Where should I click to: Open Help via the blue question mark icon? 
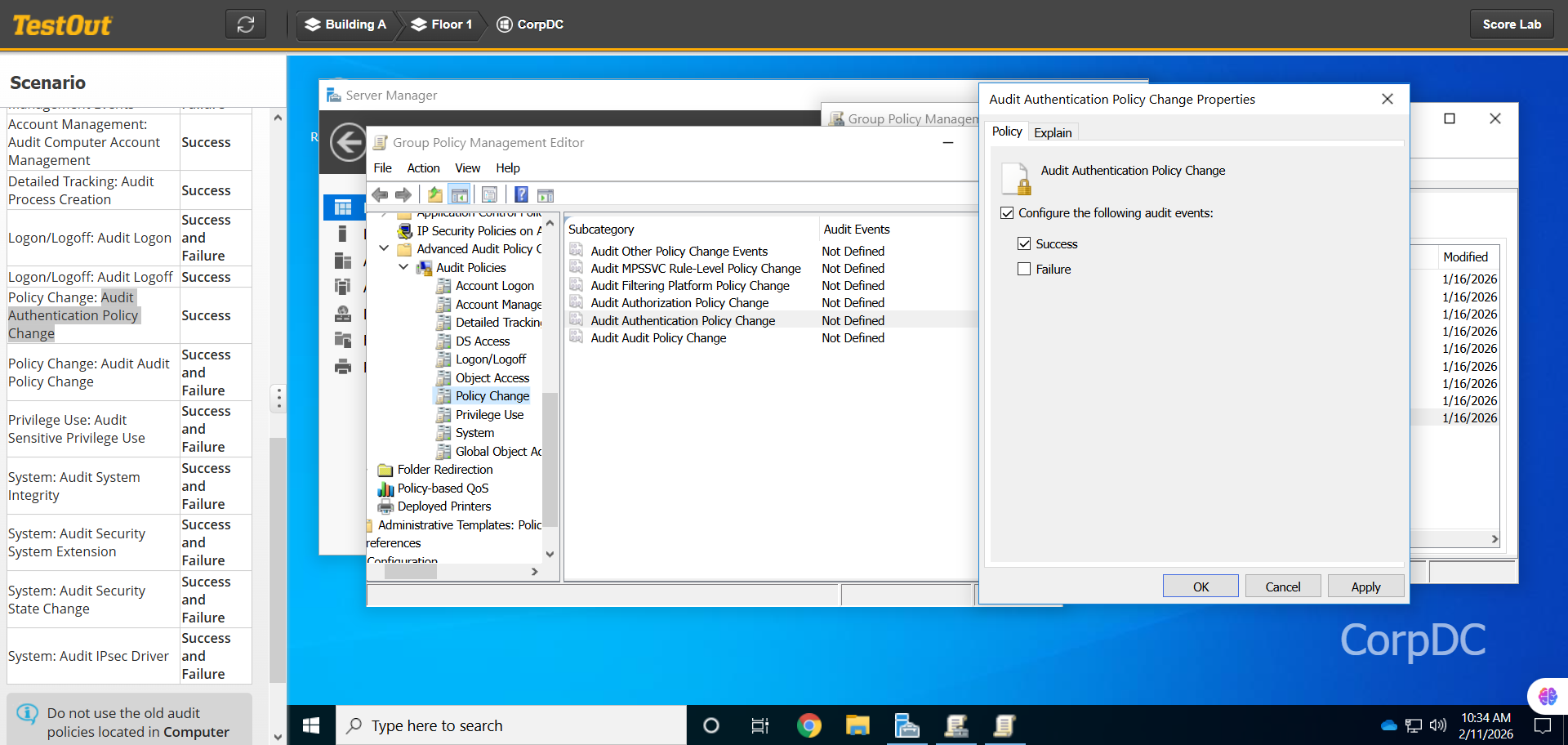coord(521,195)
